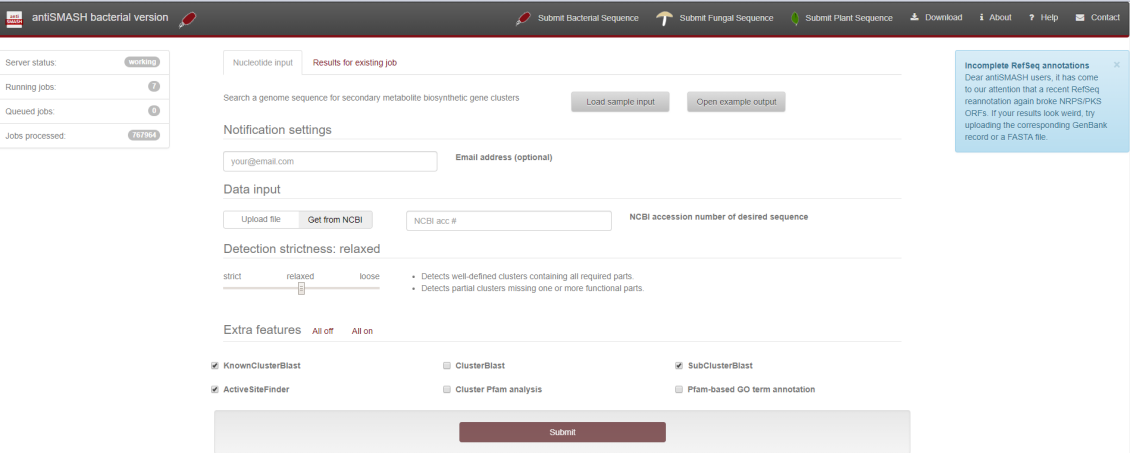Click the Download arrow icon
This screenshot has height=453, width=1130.
pos(915,17)
